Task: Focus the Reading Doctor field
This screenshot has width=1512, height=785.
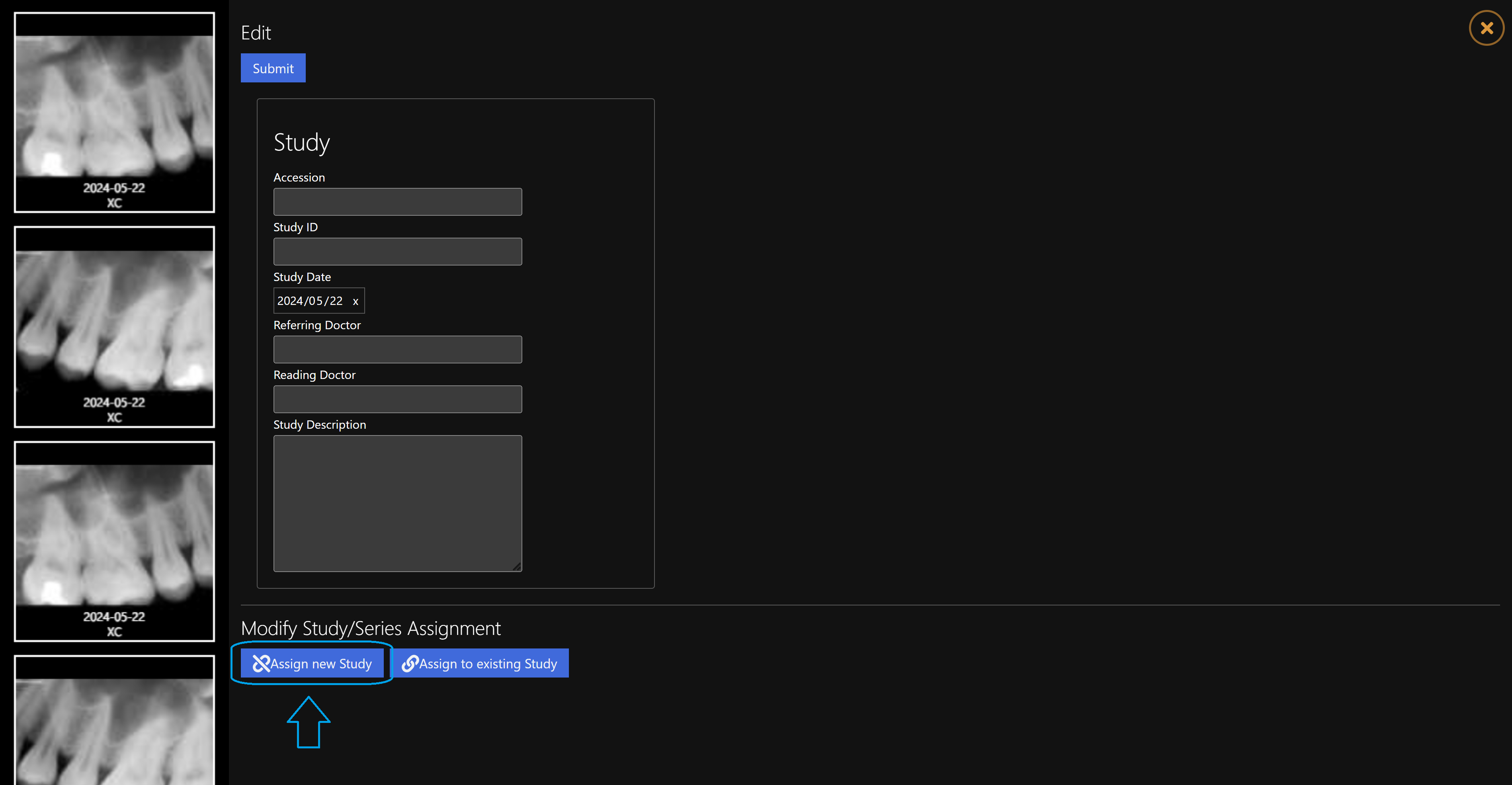Action: pos(397,400)
